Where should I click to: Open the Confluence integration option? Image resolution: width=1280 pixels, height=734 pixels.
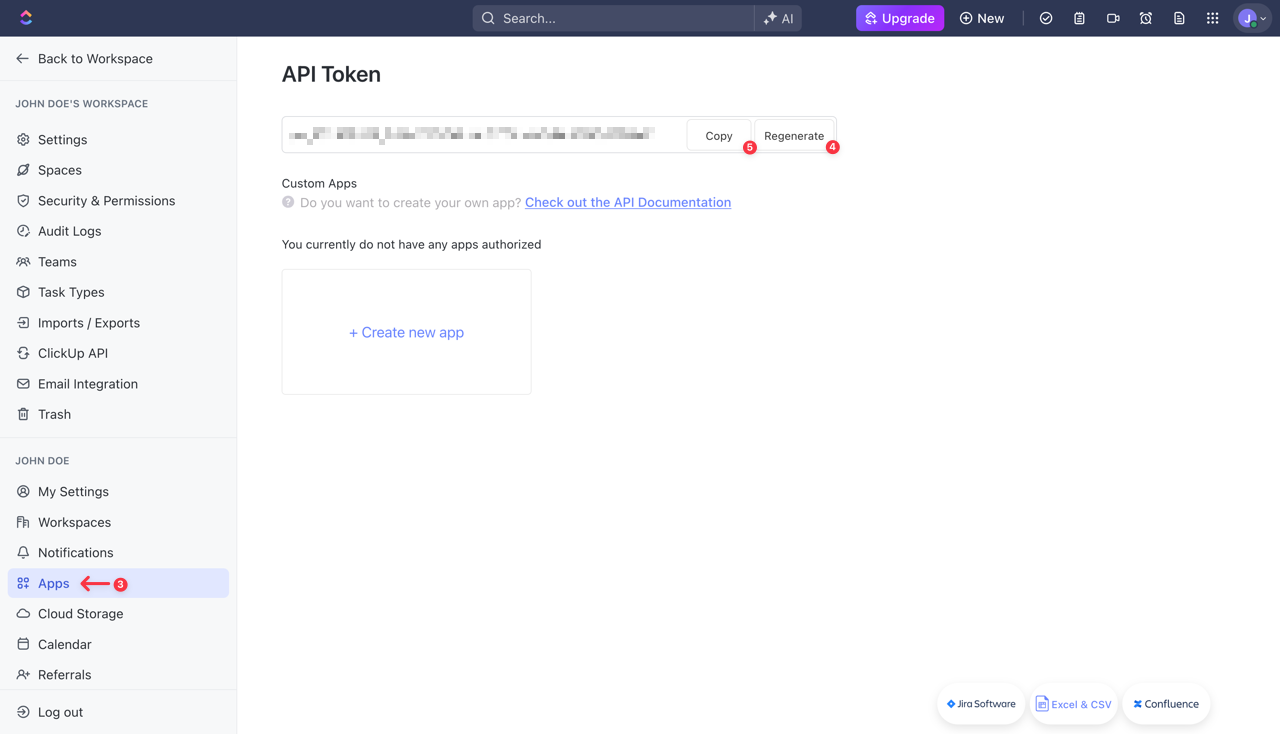click(1166, 703)
